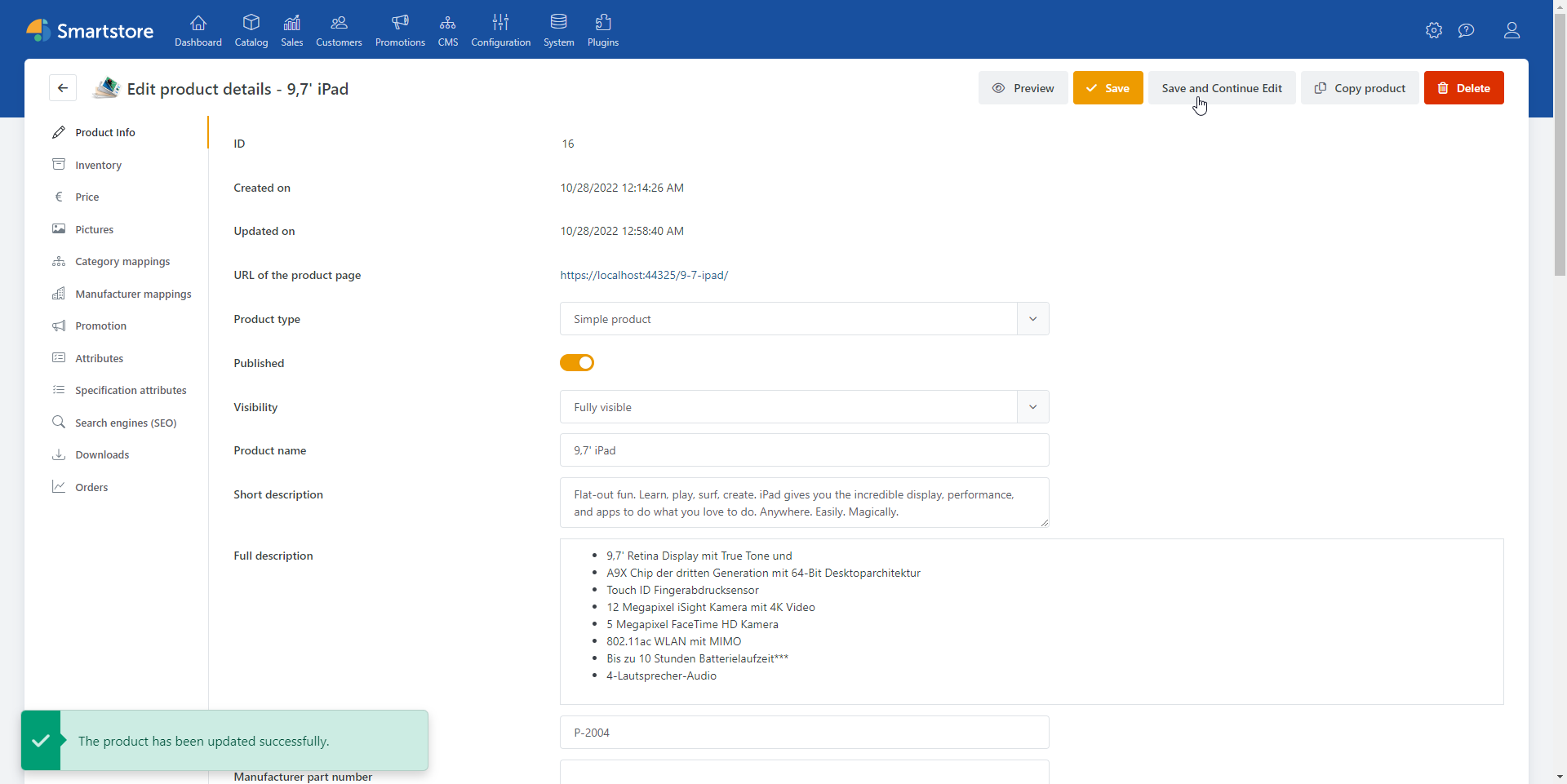
Task: Open the product page URL link
Action: pos(644,275)
